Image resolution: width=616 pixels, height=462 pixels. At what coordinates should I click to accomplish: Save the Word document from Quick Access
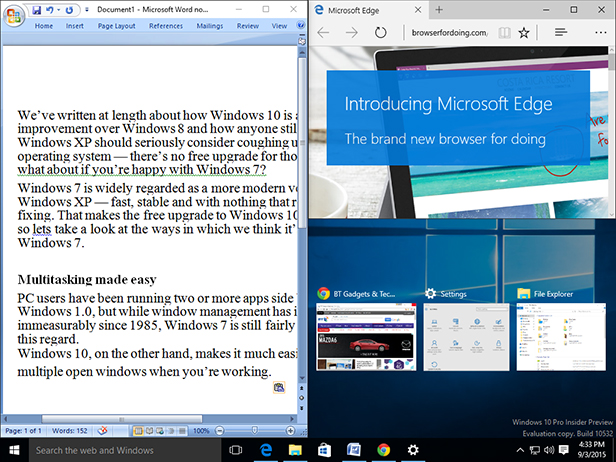click(37, 10)
